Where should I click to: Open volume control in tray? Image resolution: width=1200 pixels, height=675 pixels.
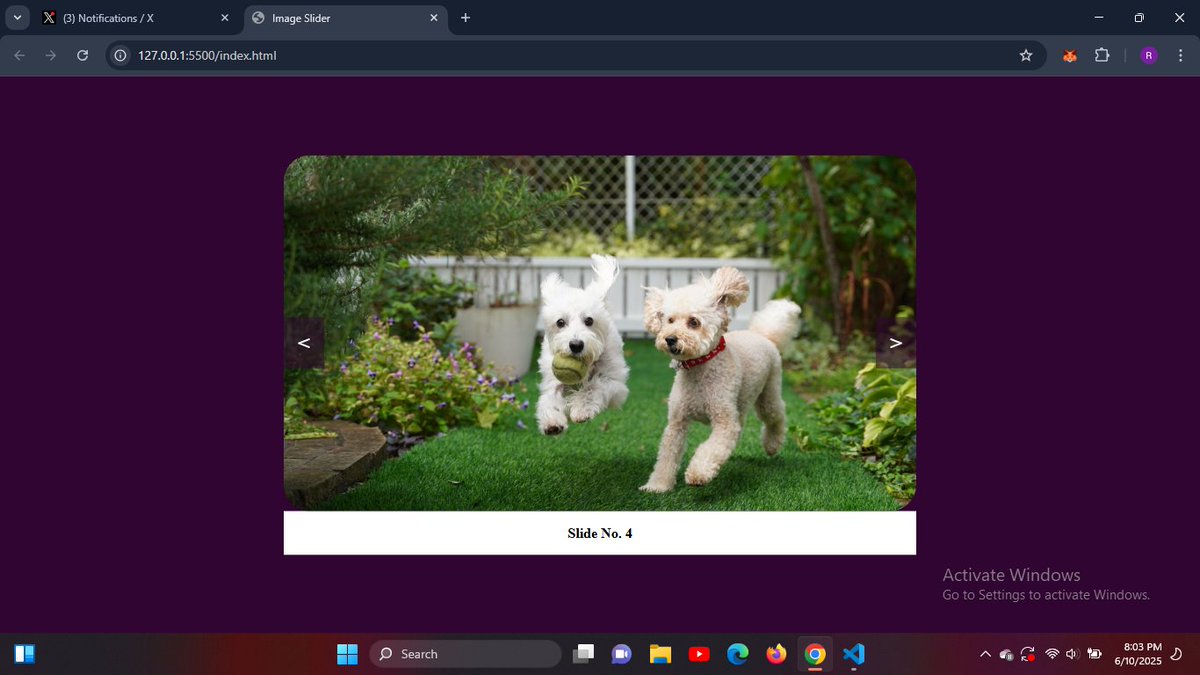pos(1072,654)
